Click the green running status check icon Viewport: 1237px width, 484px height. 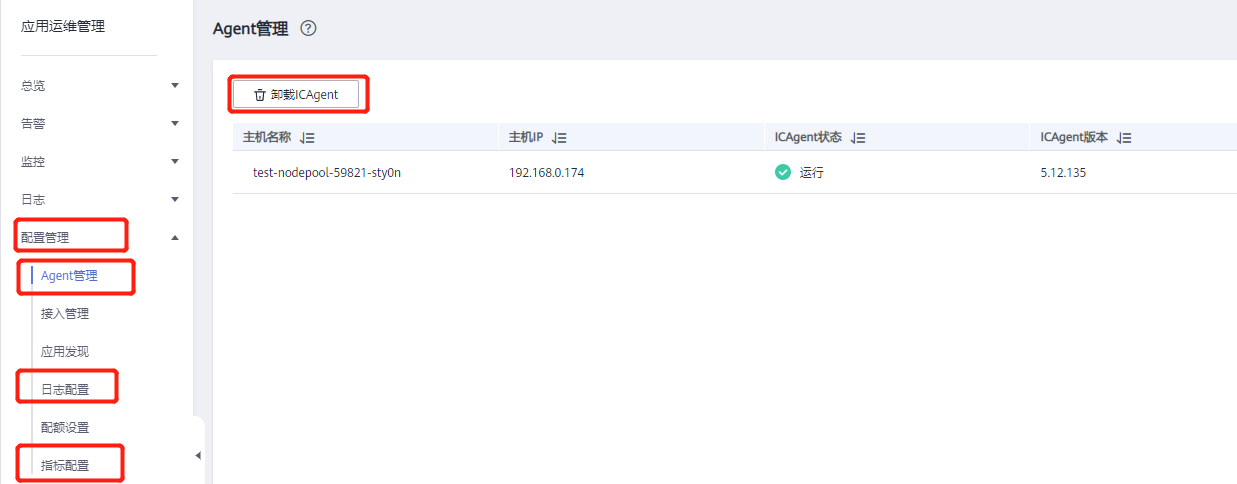click(783, 172)
